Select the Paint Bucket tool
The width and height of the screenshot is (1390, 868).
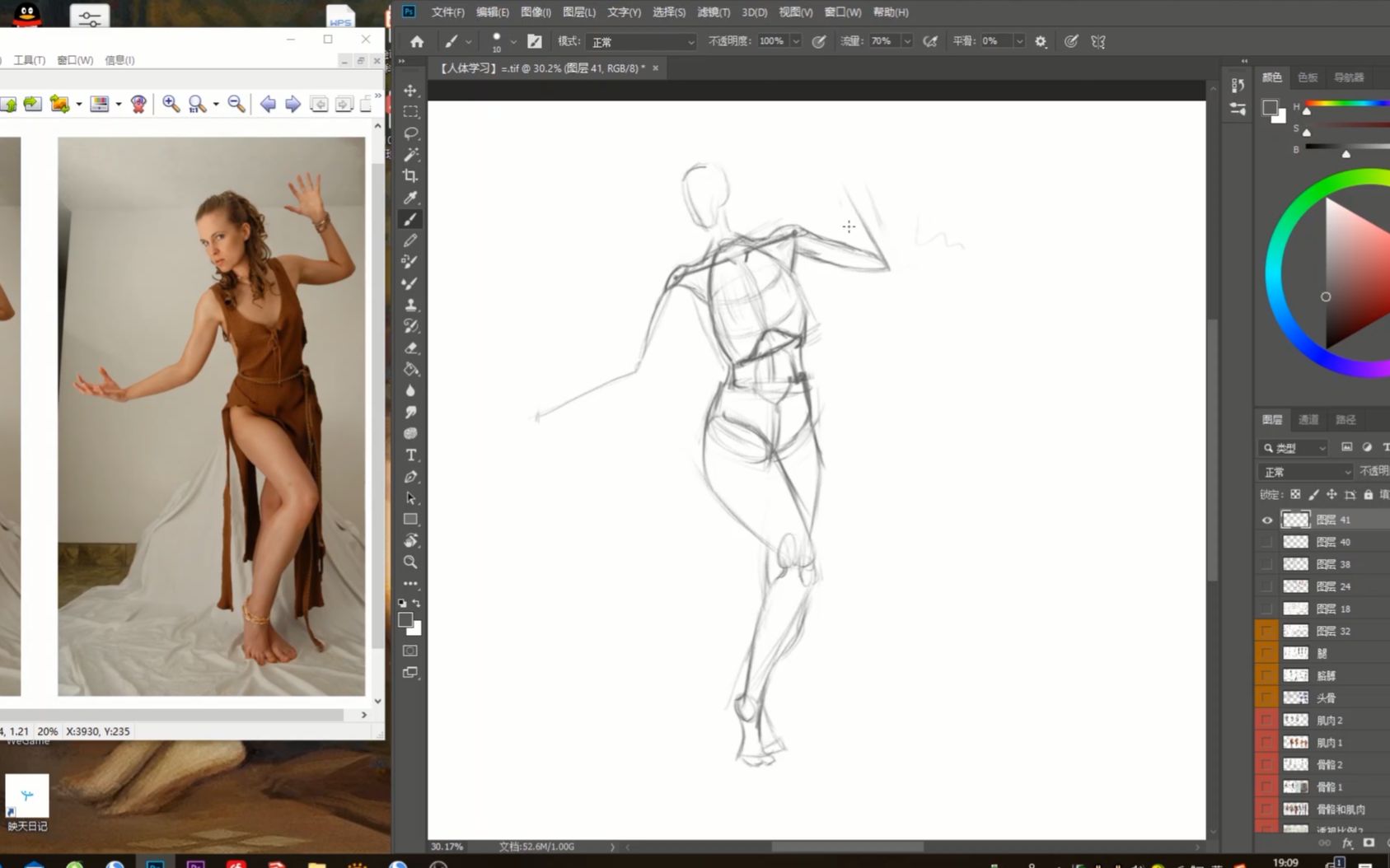coord(410,369)
